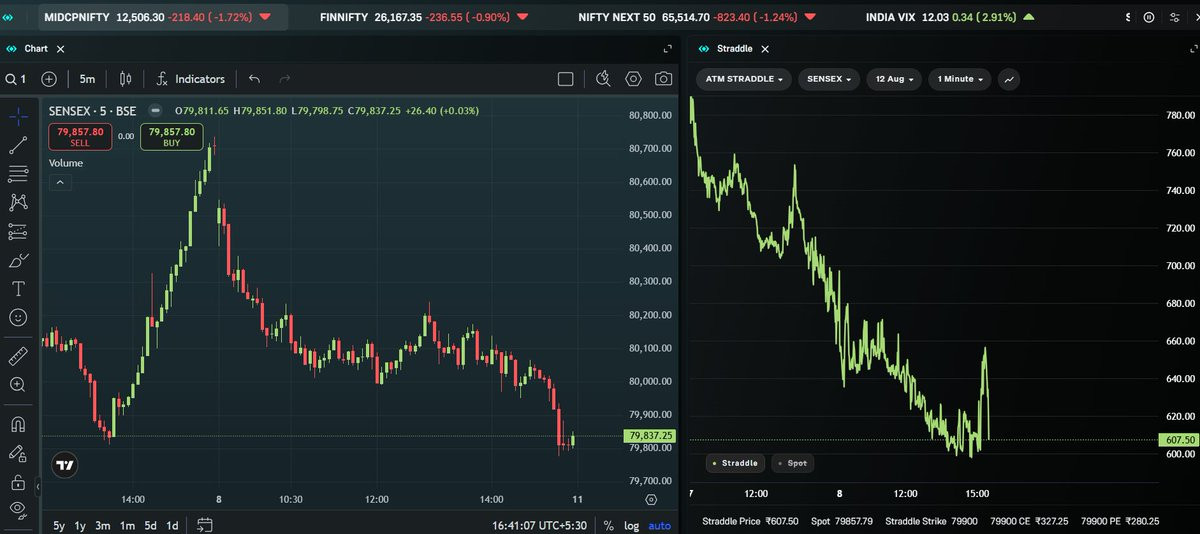Switch to the Straddle tab

click(735, 49)
